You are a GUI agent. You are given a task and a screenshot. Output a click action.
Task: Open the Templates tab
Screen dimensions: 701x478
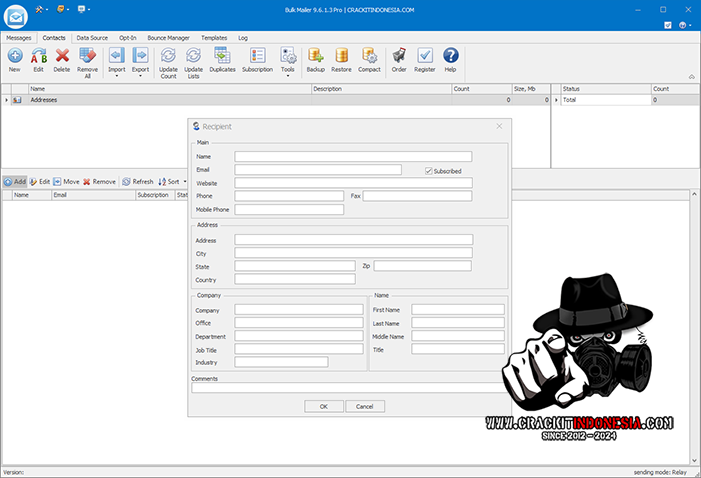(213, 37)
